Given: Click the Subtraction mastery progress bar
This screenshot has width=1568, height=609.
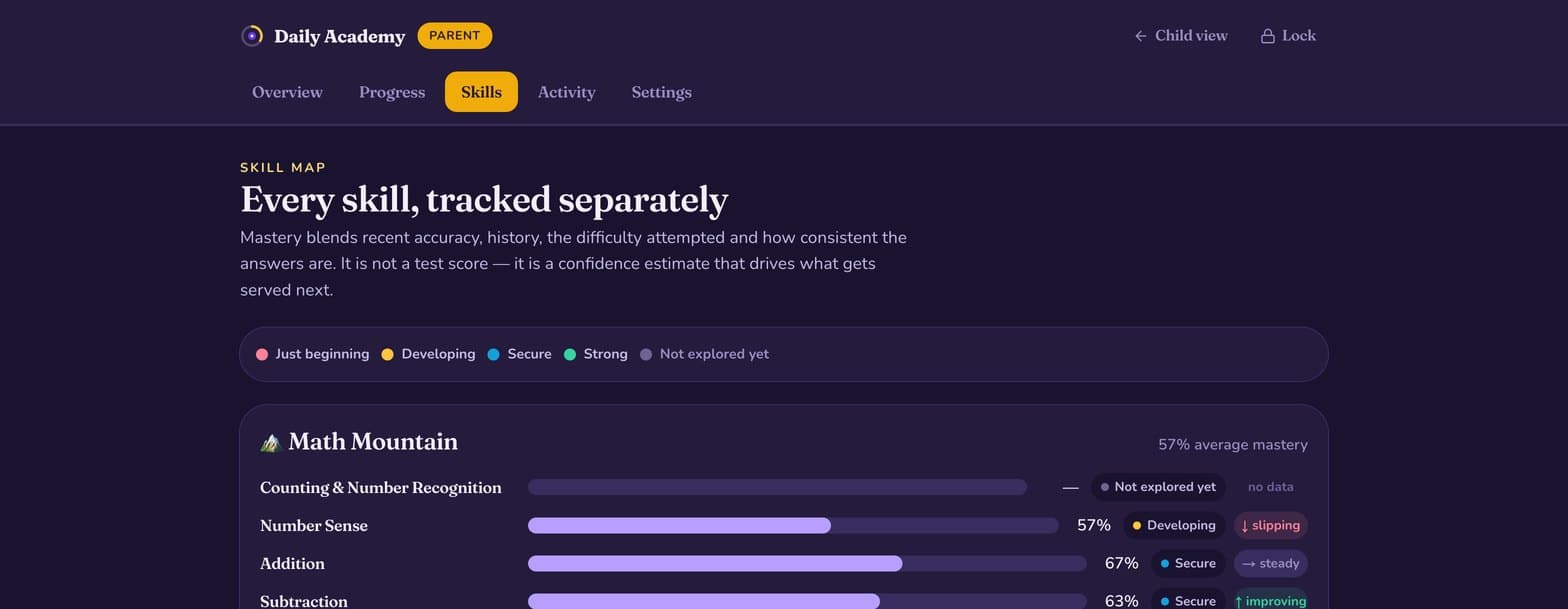Looking at the screenshot, I should 807,601.
